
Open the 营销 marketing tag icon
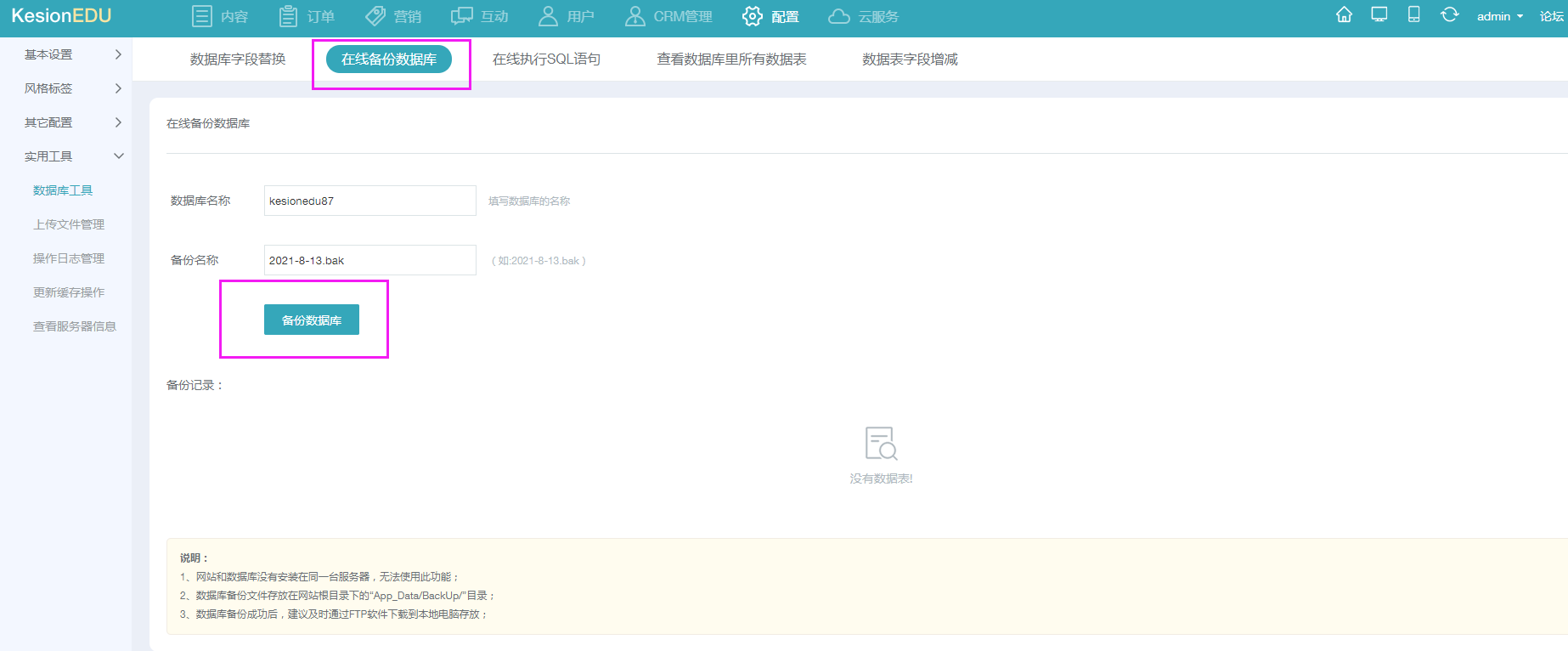click(375, 16)
